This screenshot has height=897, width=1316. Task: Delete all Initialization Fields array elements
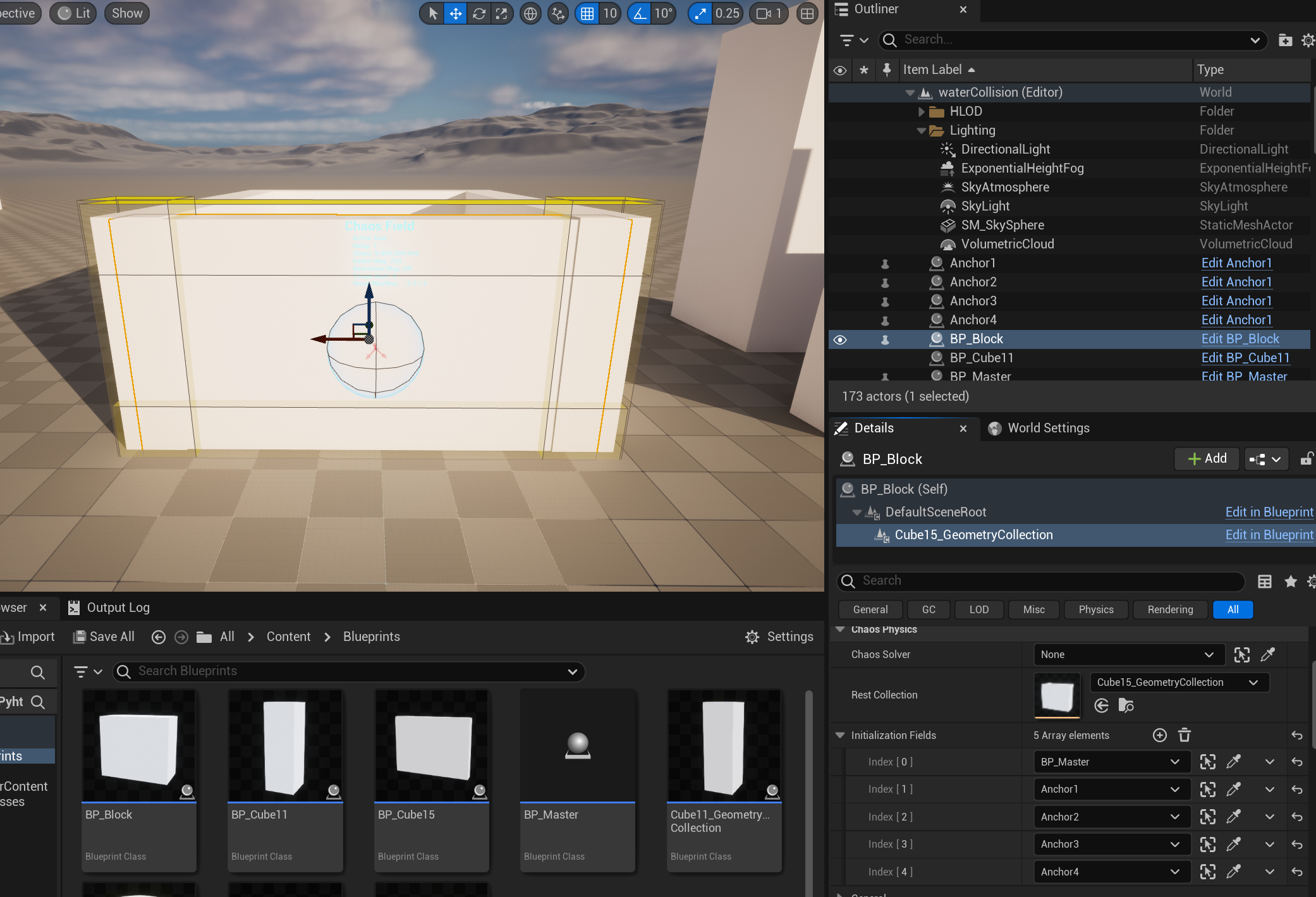(1184, 735)
